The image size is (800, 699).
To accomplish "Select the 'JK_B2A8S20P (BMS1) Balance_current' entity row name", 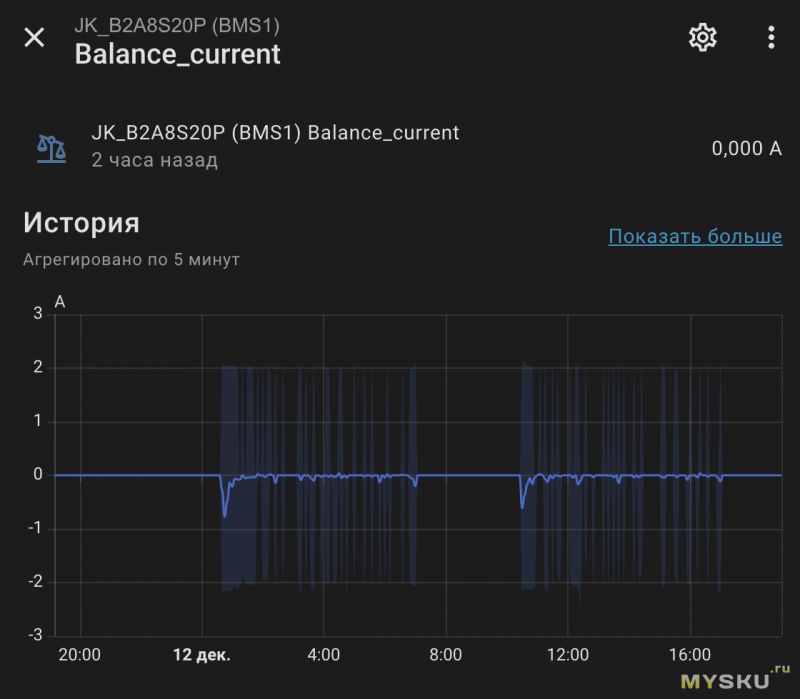I will (x=275, y=133).
